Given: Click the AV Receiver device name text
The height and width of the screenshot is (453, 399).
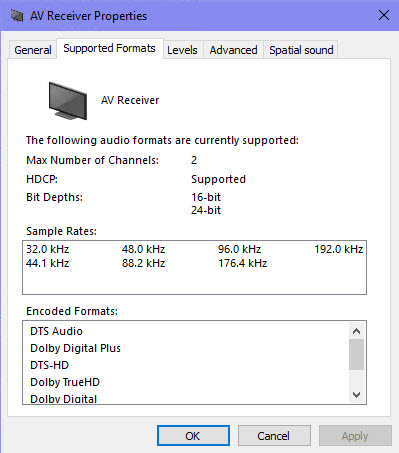Looking at the screenshot, I should (130, 100).
